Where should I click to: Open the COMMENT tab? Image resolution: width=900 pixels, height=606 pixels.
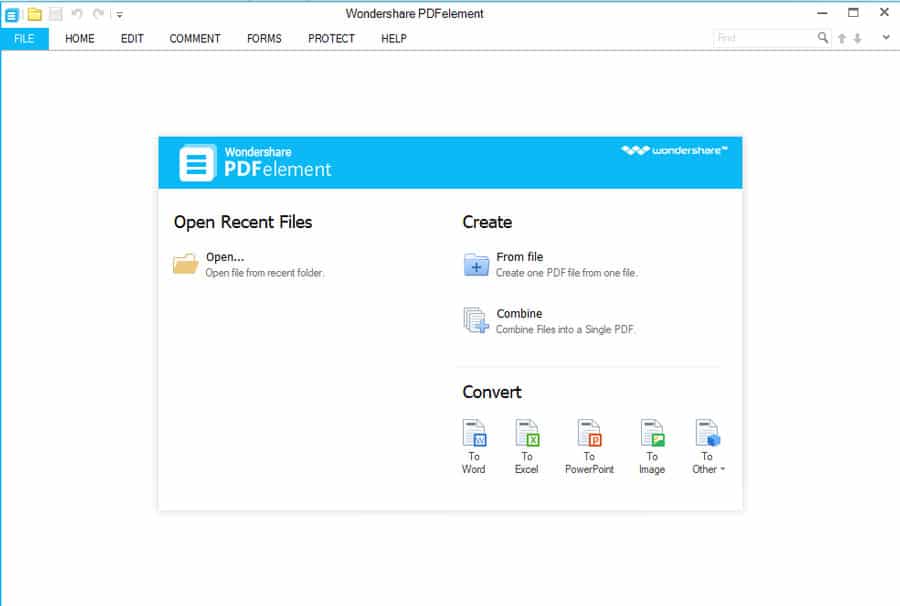tap(195, 38)
